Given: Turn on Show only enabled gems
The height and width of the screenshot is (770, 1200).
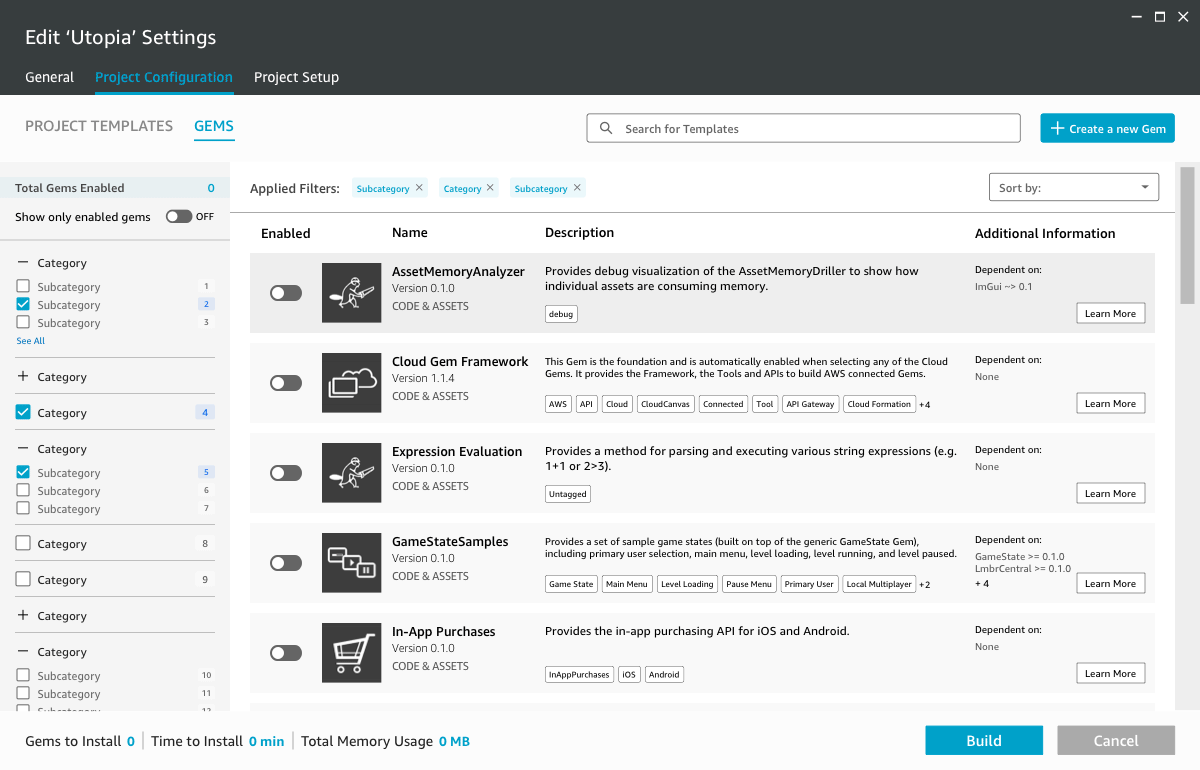Looking at the screenshot, I should click(179, 217).
